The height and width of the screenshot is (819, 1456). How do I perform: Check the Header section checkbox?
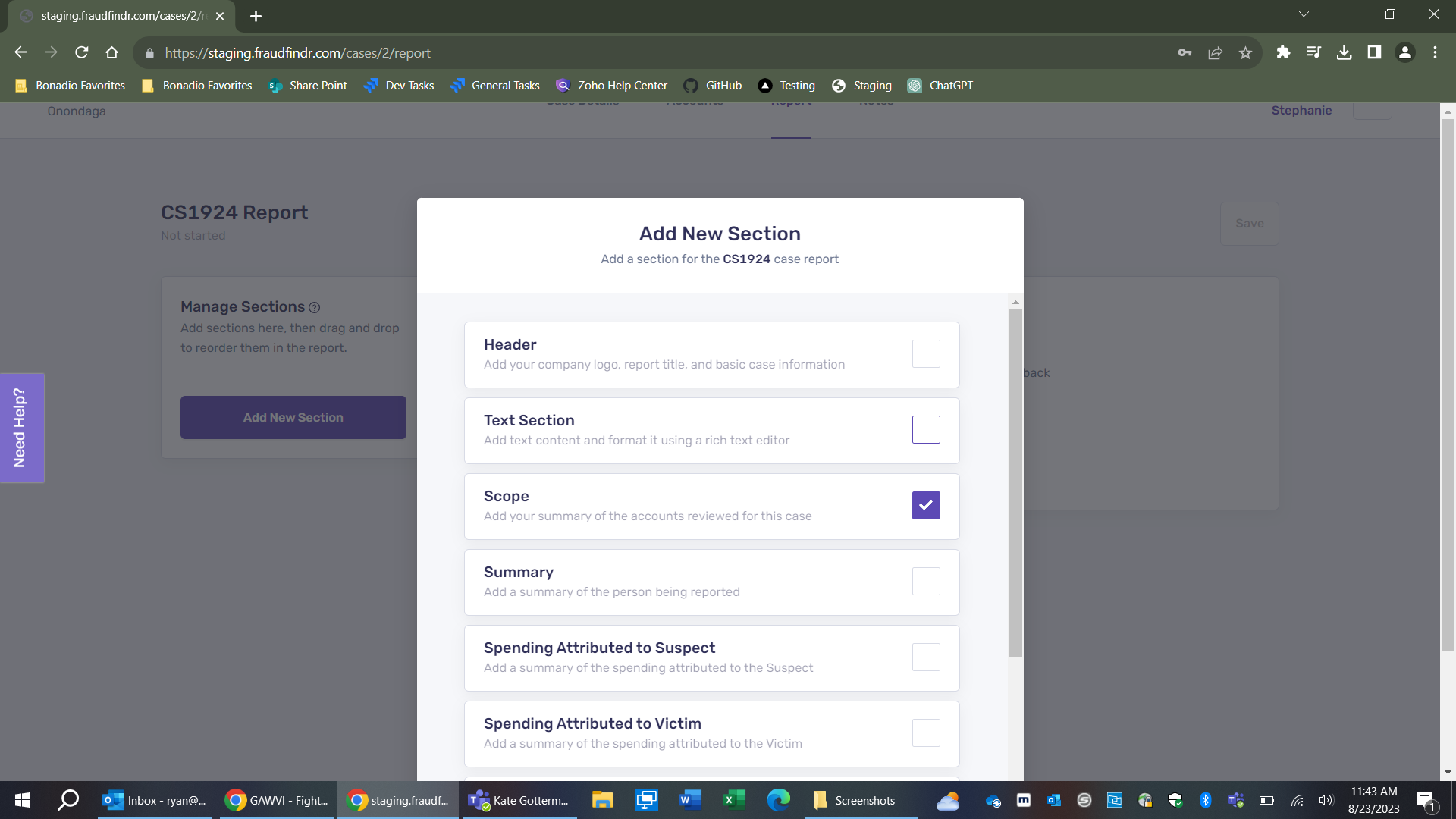[926, 354]
